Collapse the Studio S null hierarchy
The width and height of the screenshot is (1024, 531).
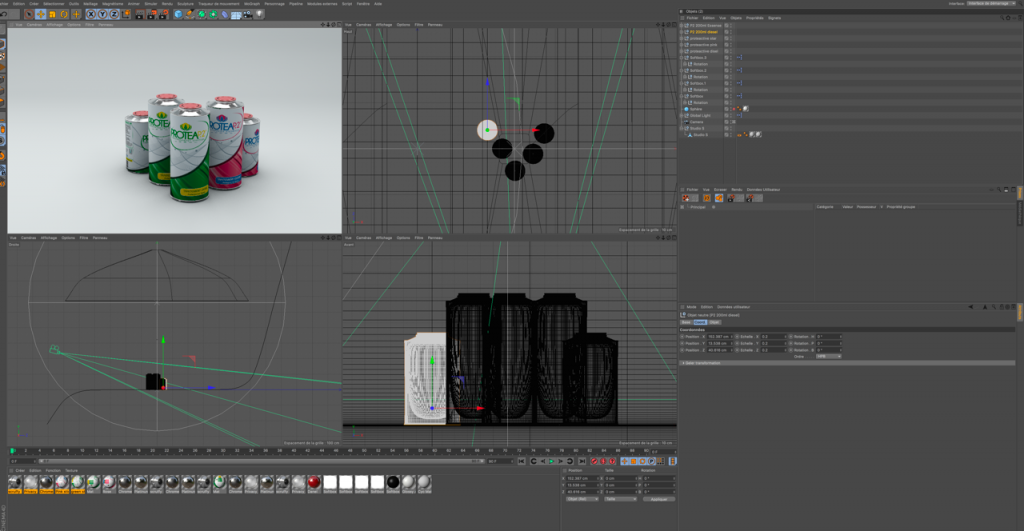point(681,128)
